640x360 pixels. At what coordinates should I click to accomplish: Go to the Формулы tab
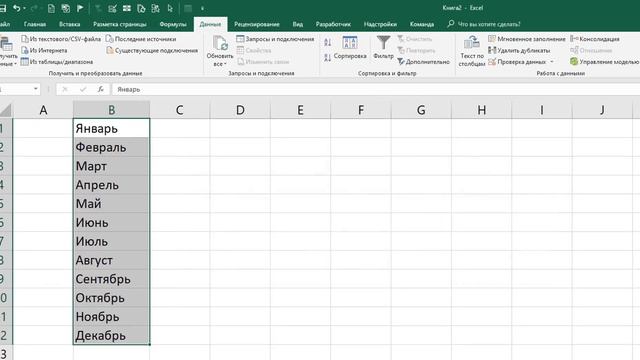(x=173, y=24)
